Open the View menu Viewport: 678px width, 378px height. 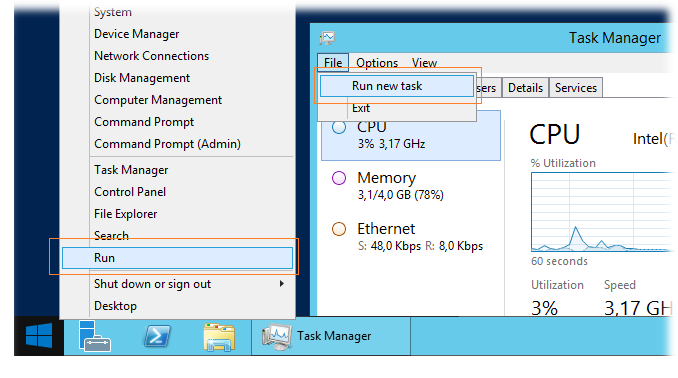[x=424, y=63]
